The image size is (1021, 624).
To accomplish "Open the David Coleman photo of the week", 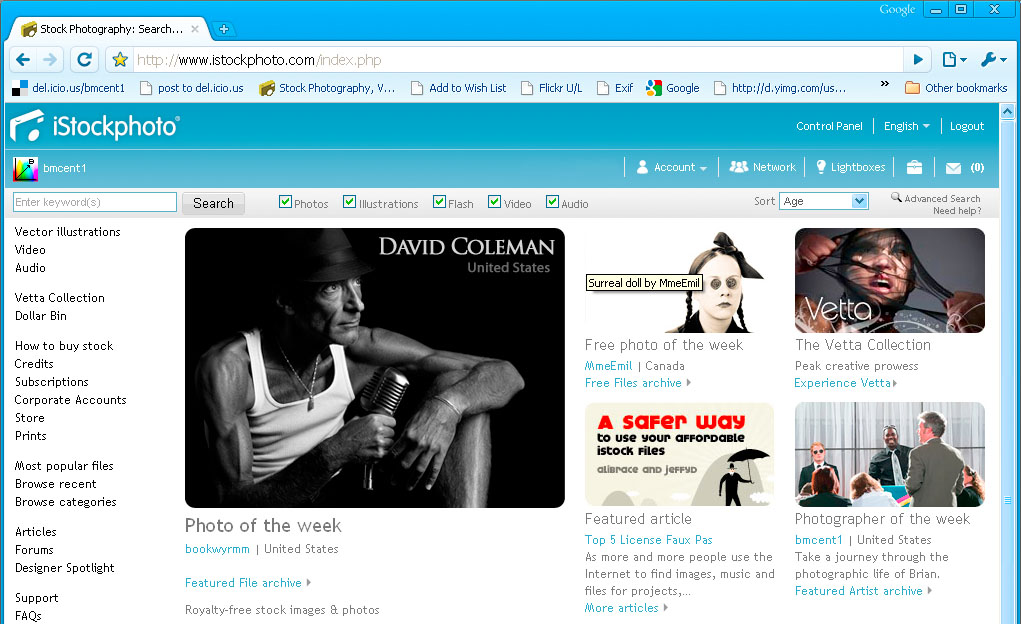I will click(x=374, y=368).
